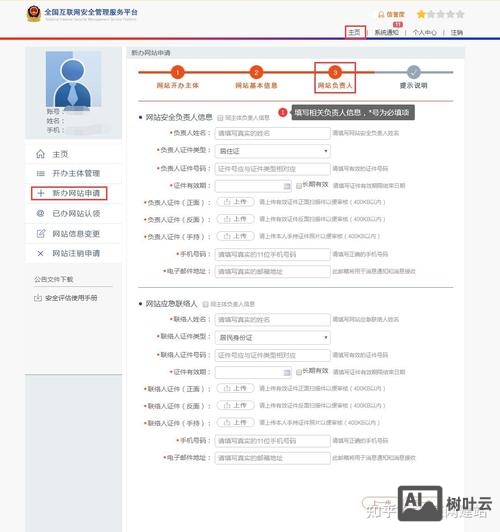Click the edit icon beside 网站信息变更

pyautogui.click(x=41, y=233)
